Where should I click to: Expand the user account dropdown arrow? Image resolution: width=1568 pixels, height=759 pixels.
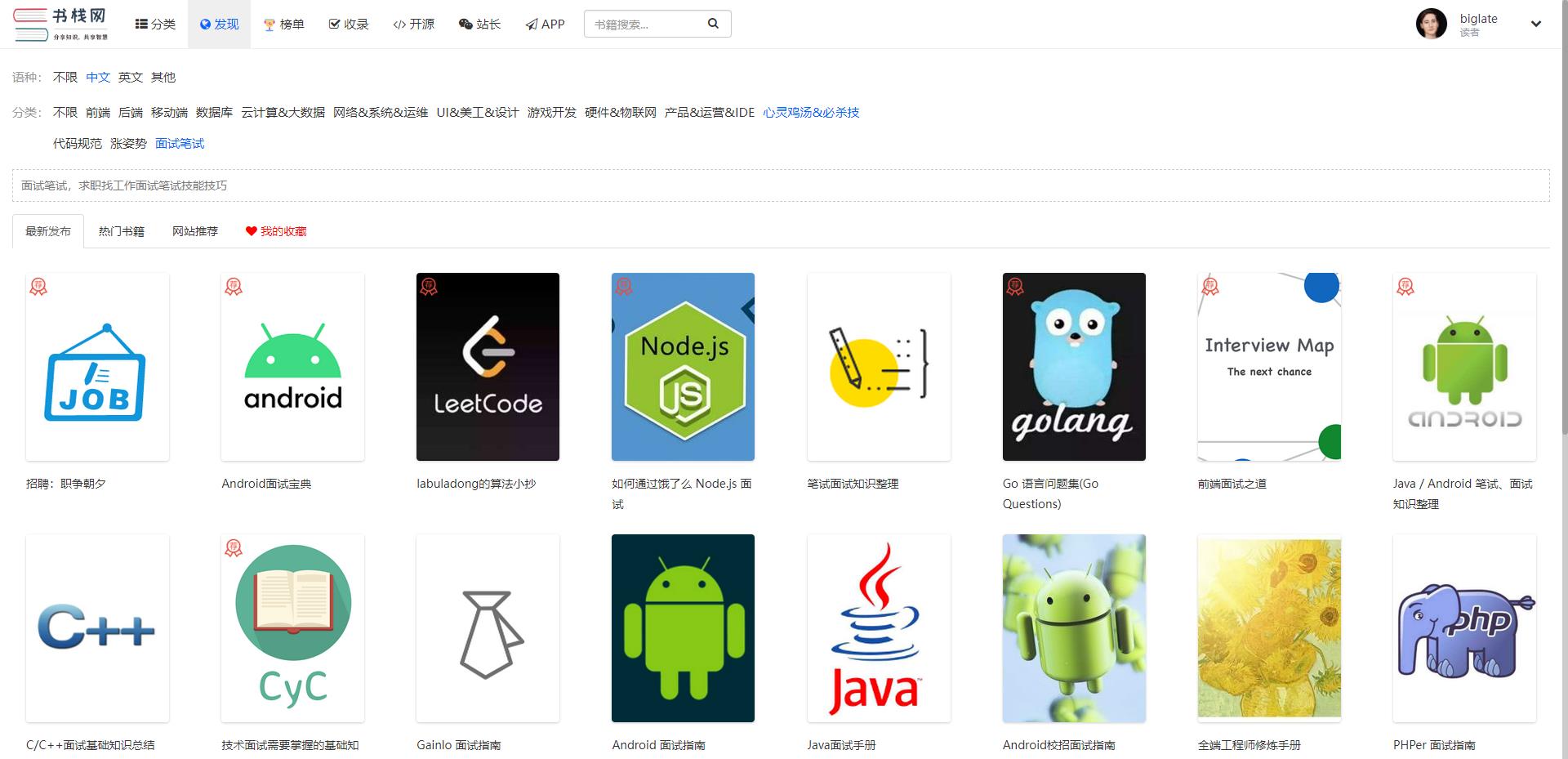pos(1535,25)
